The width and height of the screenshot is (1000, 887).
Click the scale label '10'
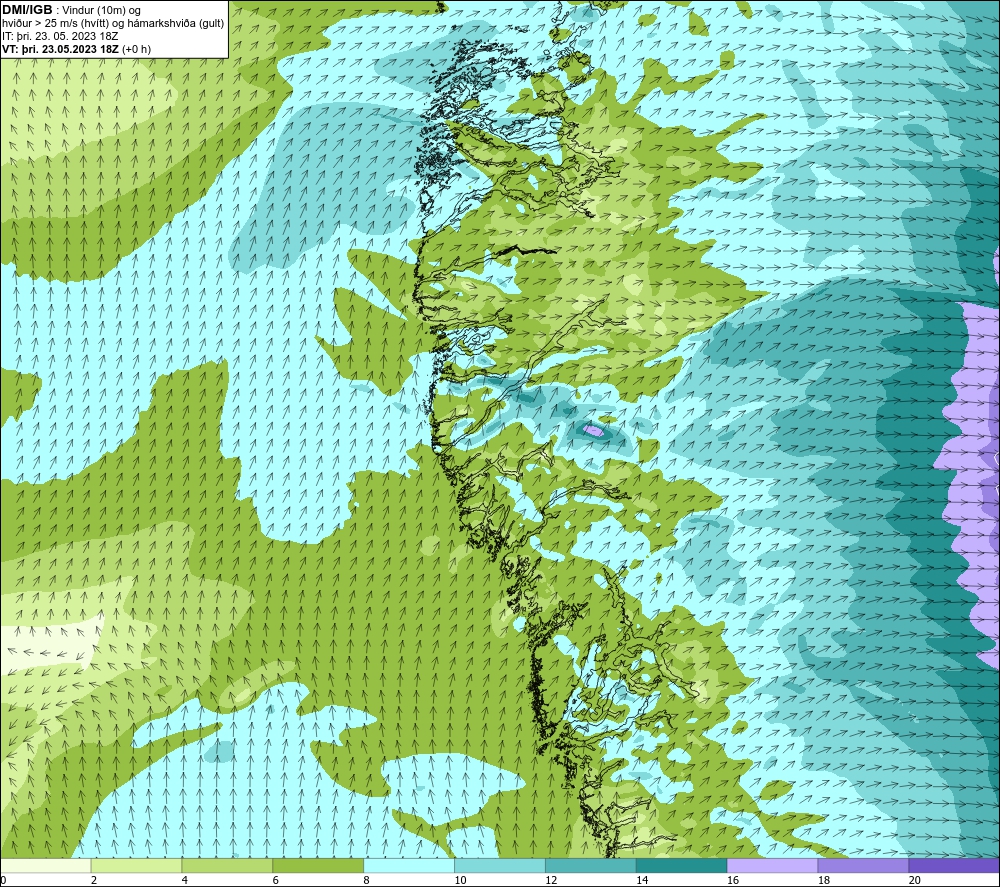tap(460, 880)
